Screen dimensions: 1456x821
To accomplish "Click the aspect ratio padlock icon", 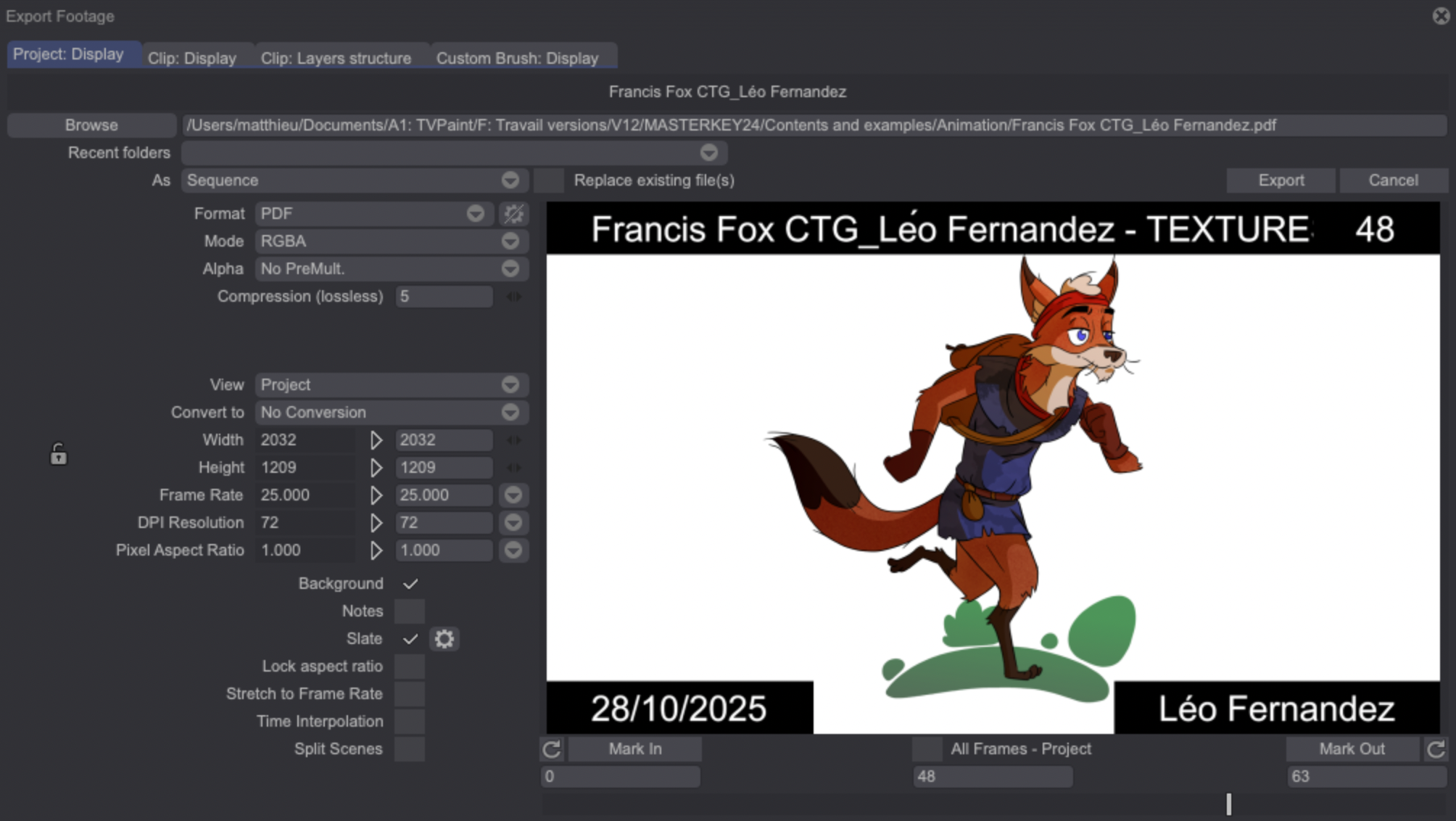I will [58, 455].
